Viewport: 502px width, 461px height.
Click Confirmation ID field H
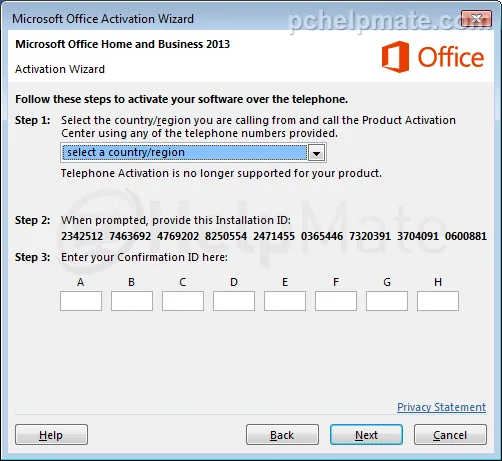438,301
